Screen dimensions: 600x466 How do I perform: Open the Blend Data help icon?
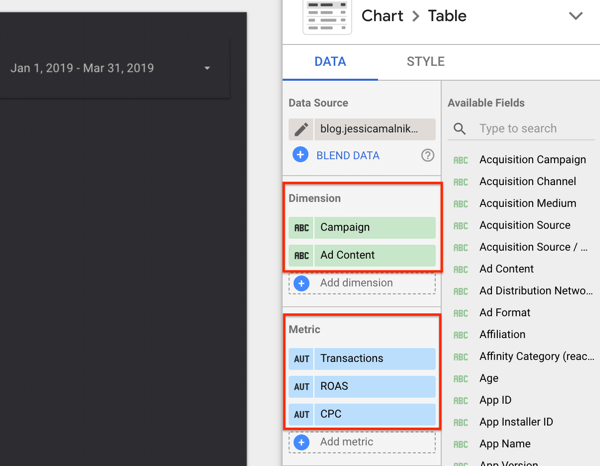(x=427, y=155)
